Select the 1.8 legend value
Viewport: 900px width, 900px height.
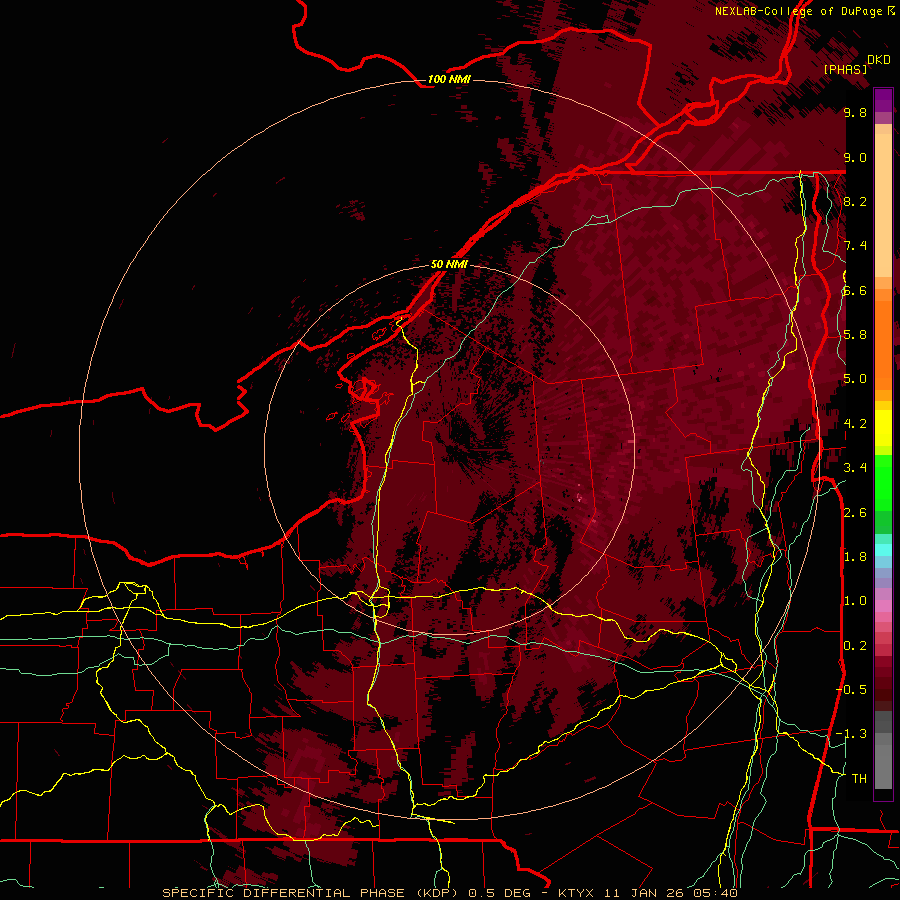pos(855,557)
